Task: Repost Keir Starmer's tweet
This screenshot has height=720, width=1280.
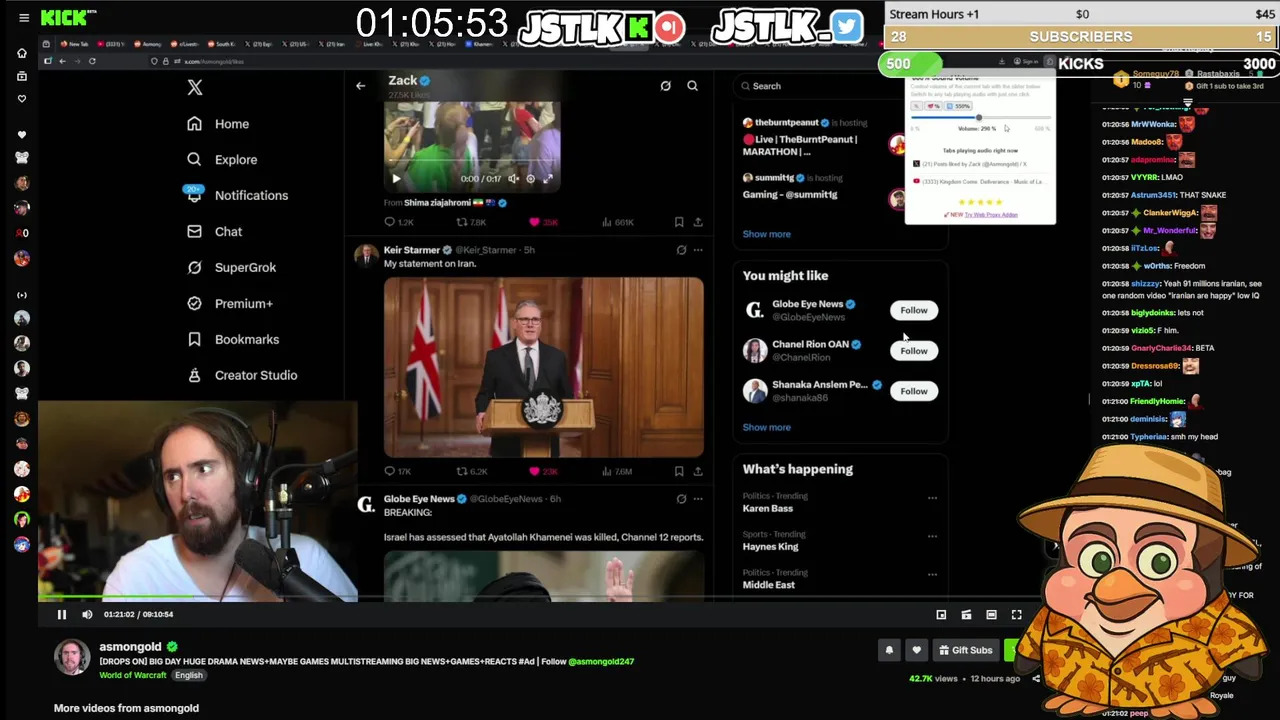Action: (471, 471)
